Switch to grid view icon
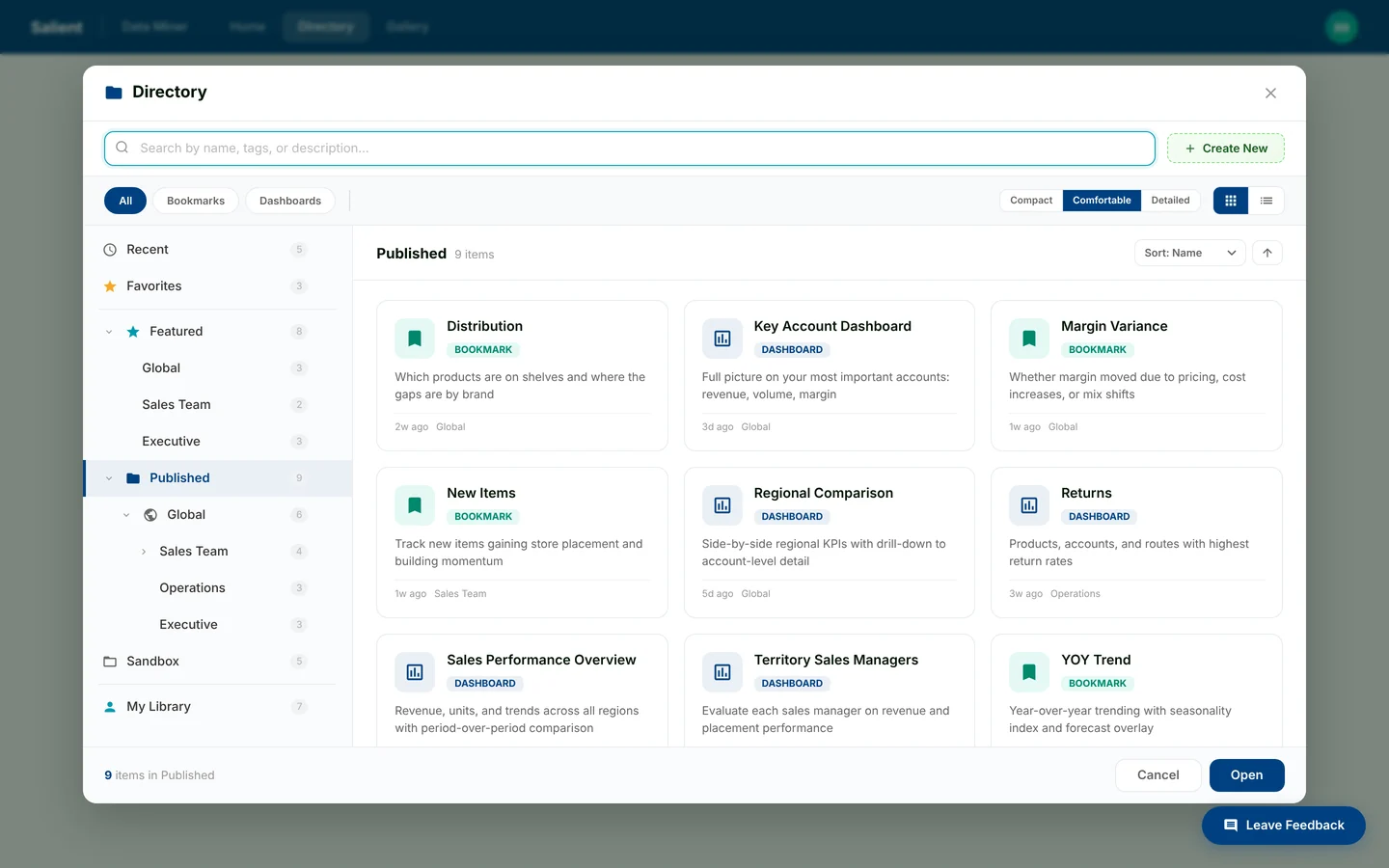Image resolution: width=1389 pixels, height=868 pixels. coord(1231,201)
